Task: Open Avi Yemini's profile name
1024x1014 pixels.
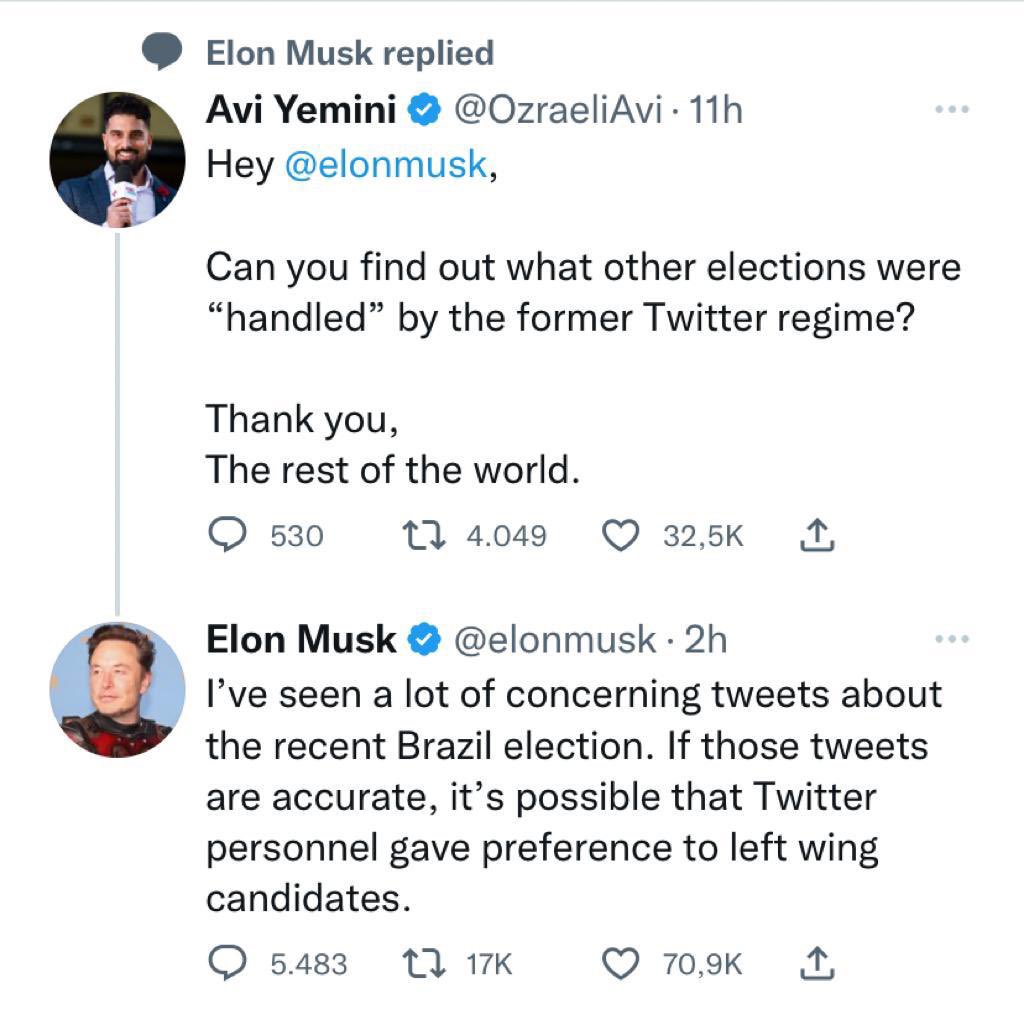Action: click(301, 110)
